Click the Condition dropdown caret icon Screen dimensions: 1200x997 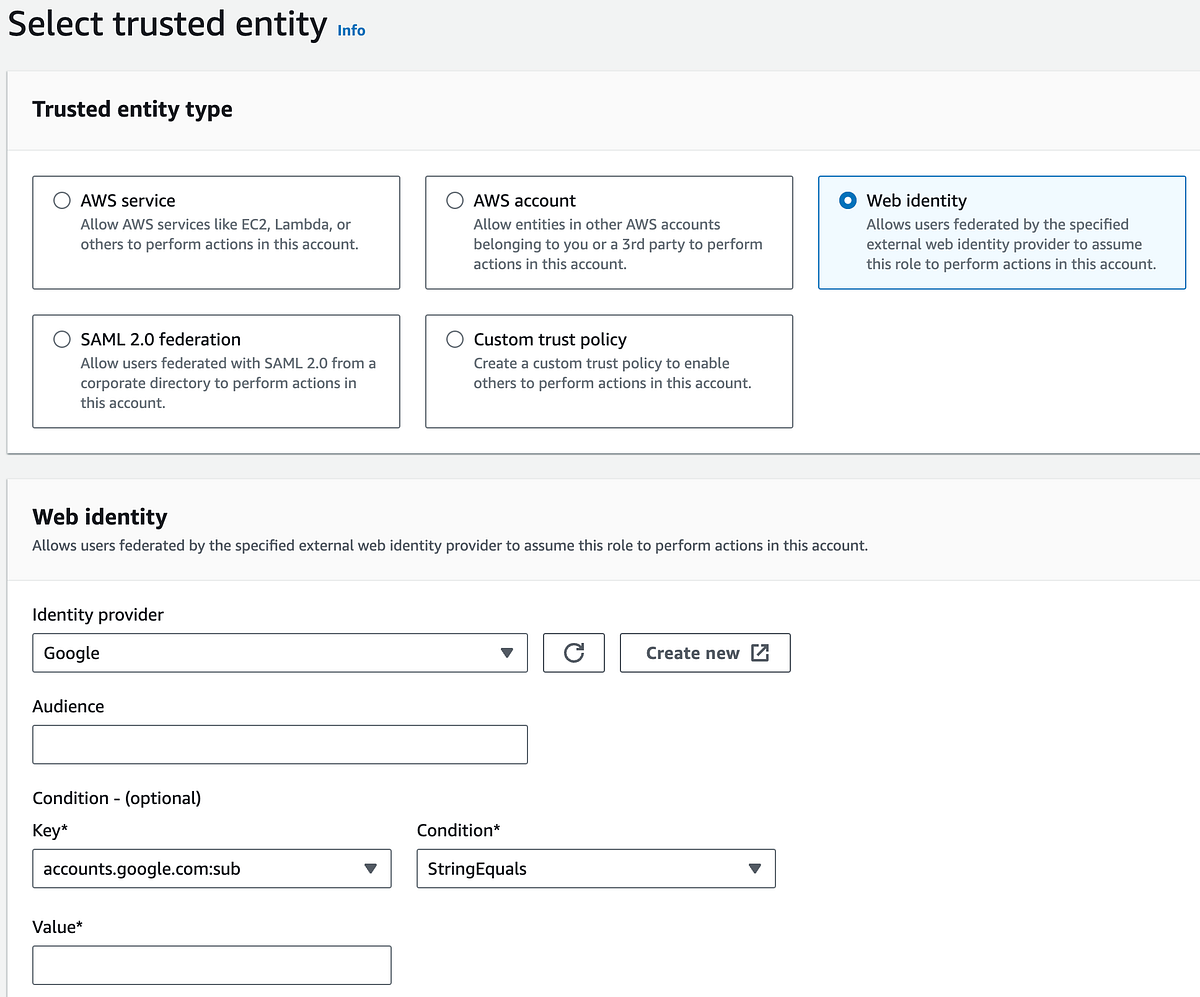tap(755, 869)
